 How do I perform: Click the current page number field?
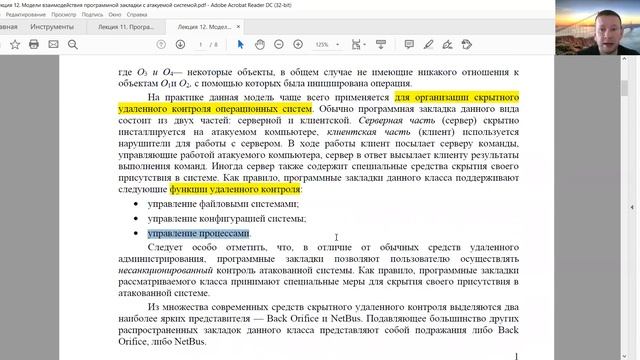(200, 44)
